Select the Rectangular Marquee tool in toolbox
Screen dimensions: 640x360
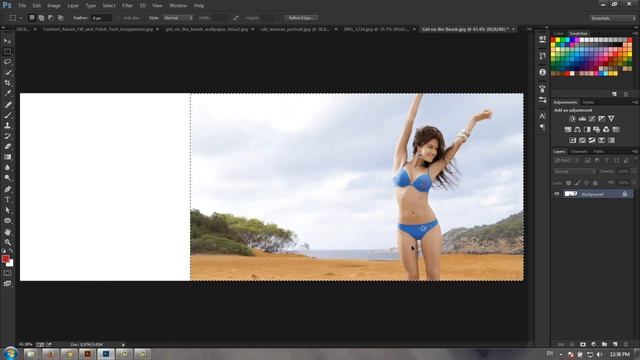coord(7,51)
